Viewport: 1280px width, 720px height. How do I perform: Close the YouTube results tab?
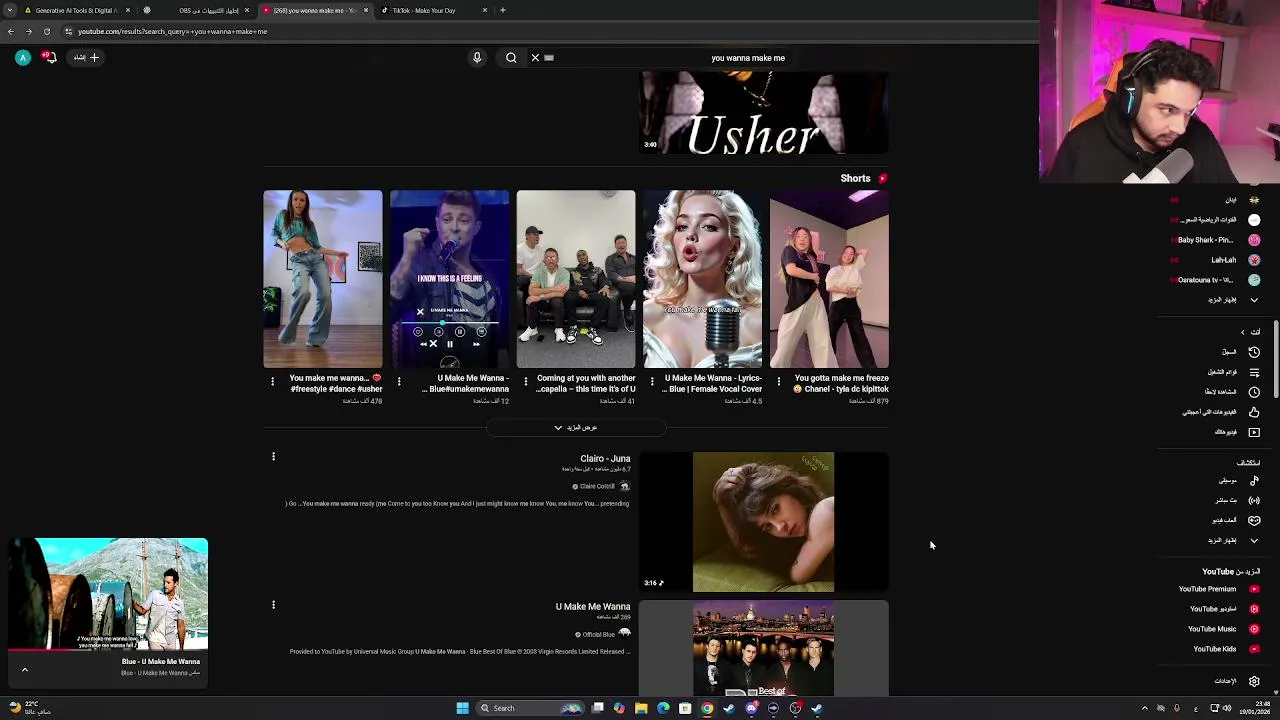366,10
